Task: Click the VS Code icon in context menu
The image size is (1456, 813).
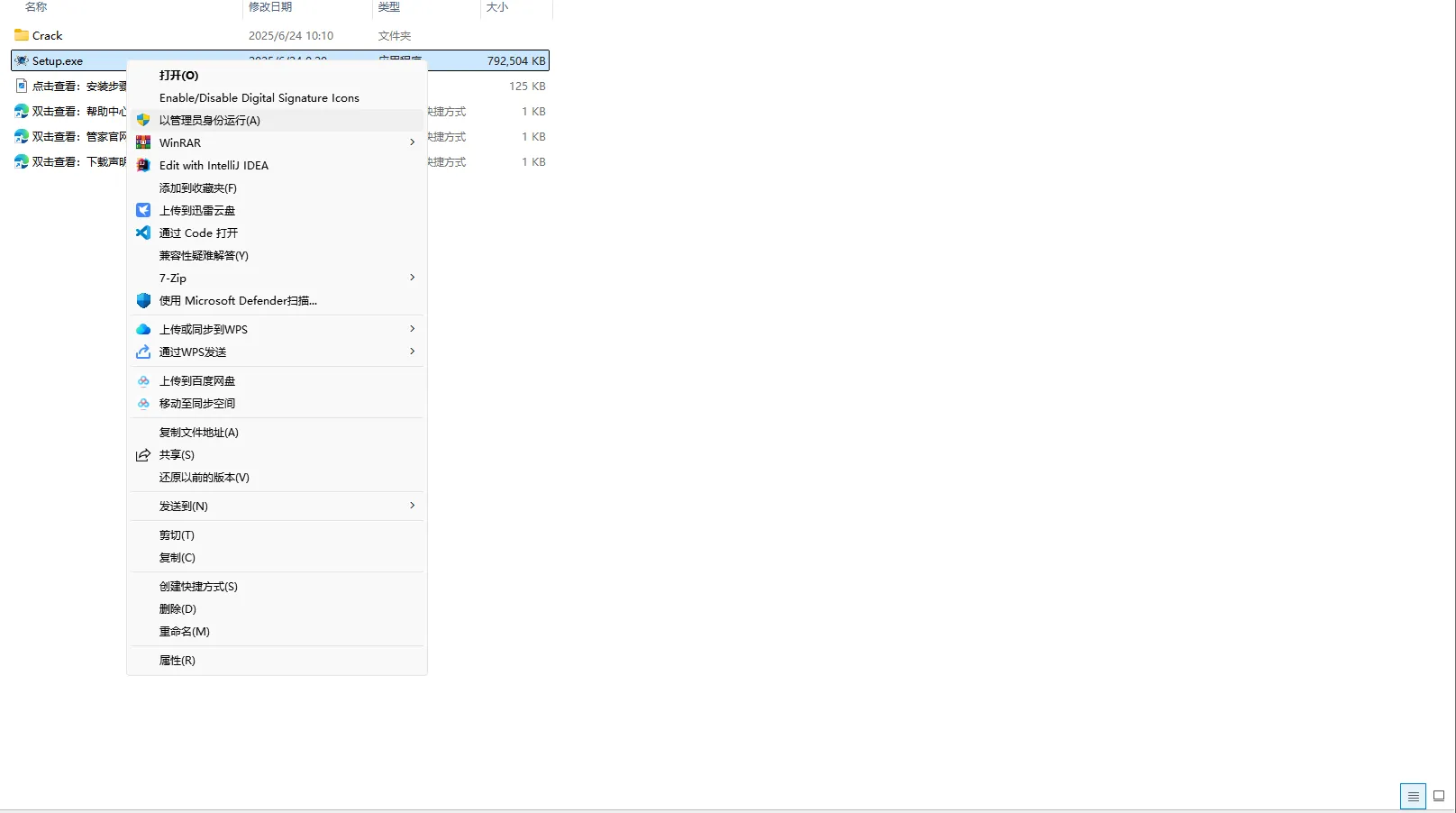Action: point(143,233)
